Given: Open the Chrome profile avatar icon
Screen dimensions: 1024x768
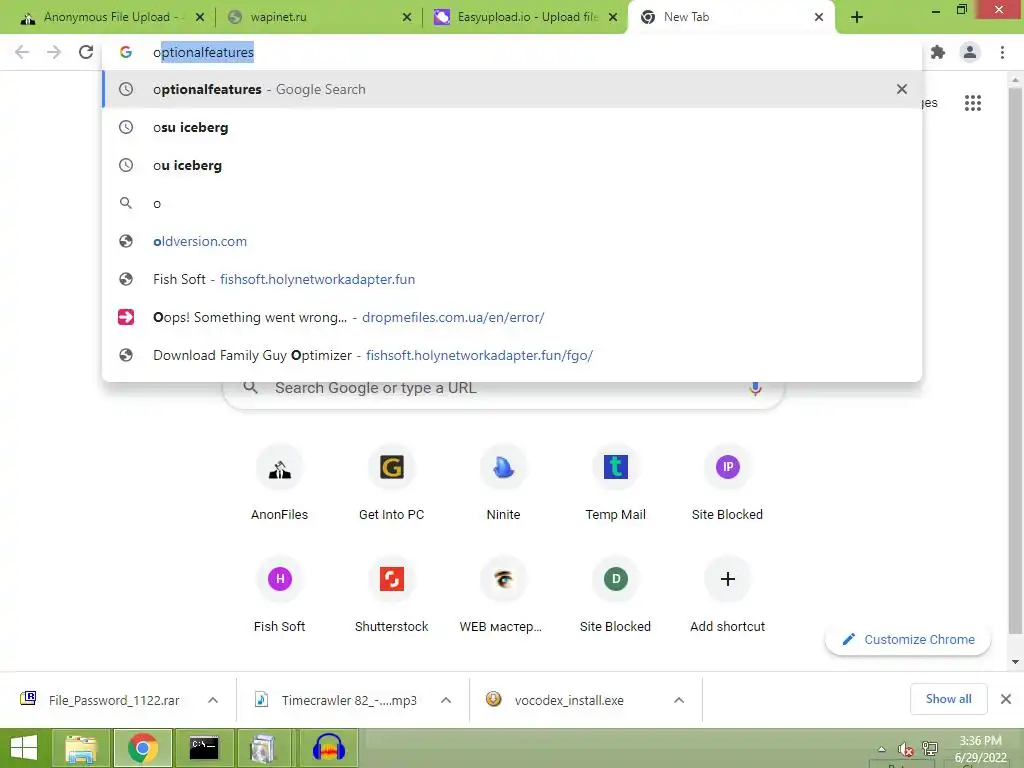Looking at the screenshot, I should [x=970, y=52].
